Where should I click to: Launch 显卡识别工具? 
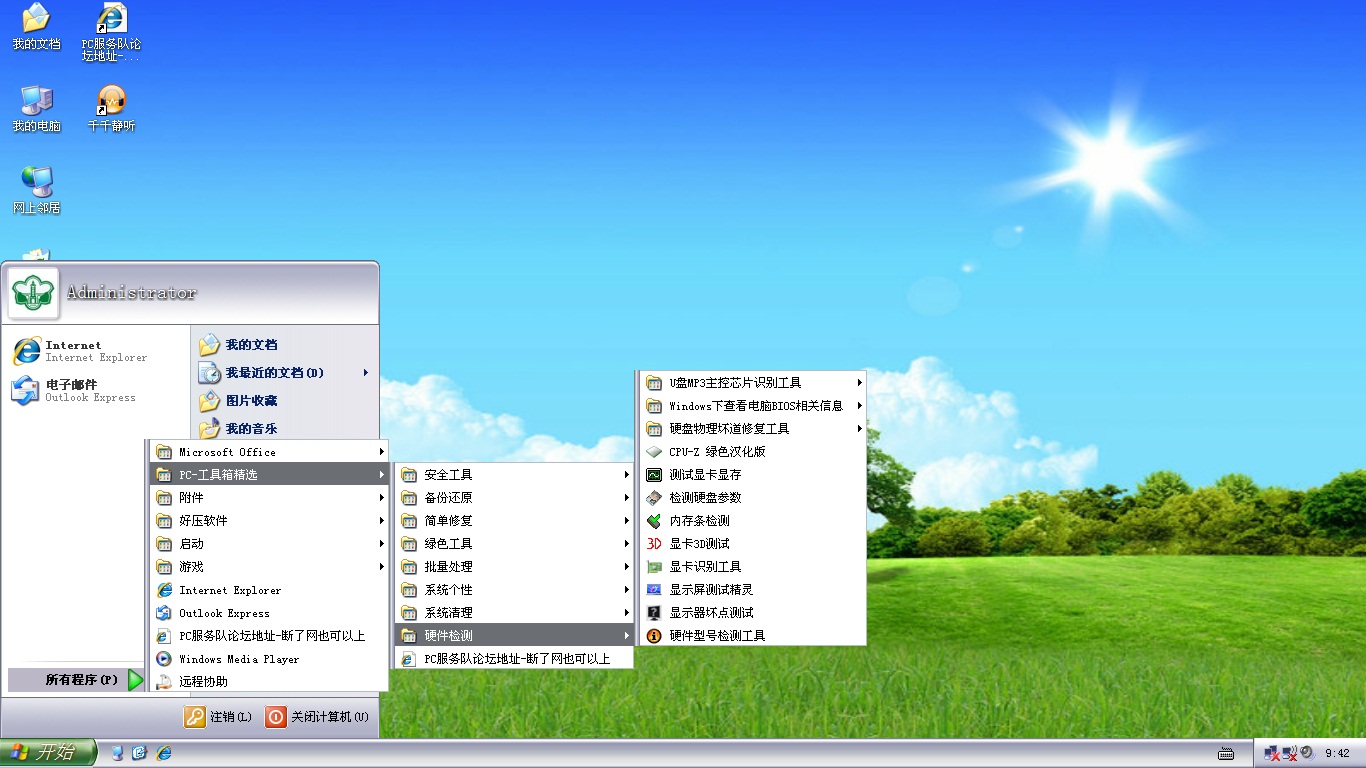pyautogui.click(x=751, y=567)
